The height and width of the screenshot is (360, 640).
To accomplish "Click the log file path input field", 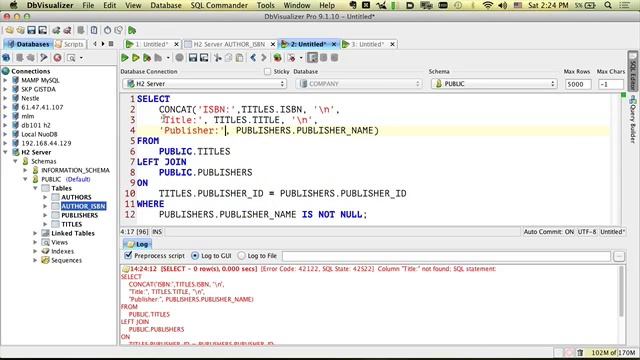I will pyautogui.click(x=446, y=256).
